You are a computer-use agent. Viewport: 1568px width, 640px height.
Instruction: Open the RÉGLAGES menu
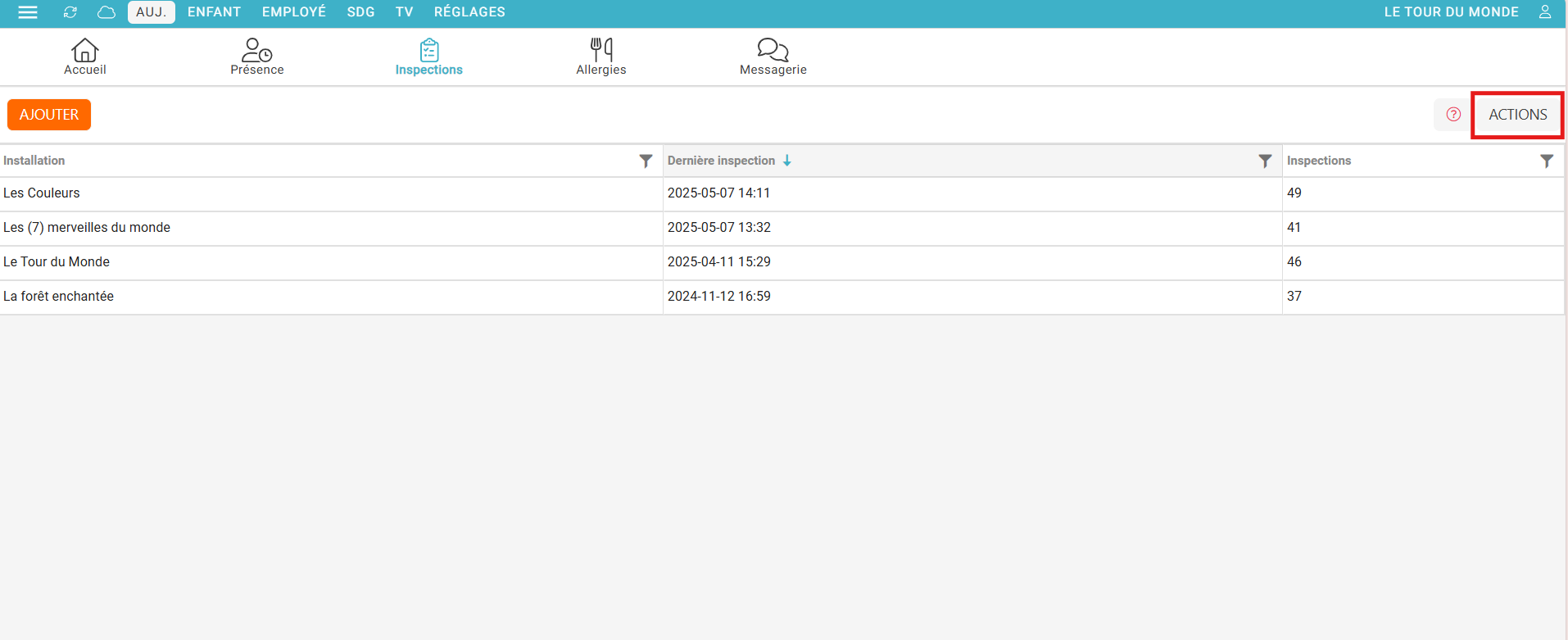point(469,12)
